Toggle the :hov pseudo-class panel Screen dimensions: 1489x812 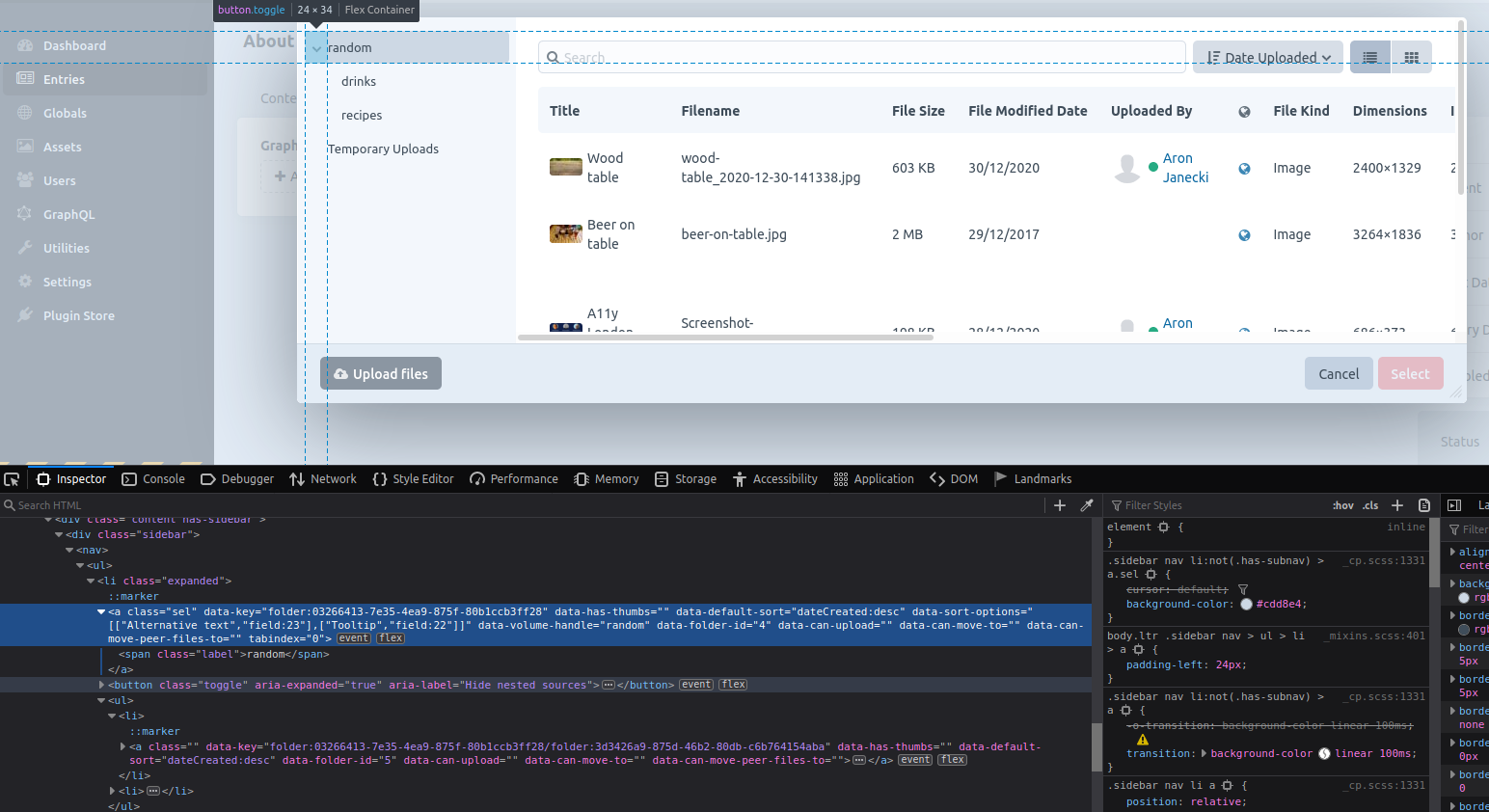(x=1342, y=504)
